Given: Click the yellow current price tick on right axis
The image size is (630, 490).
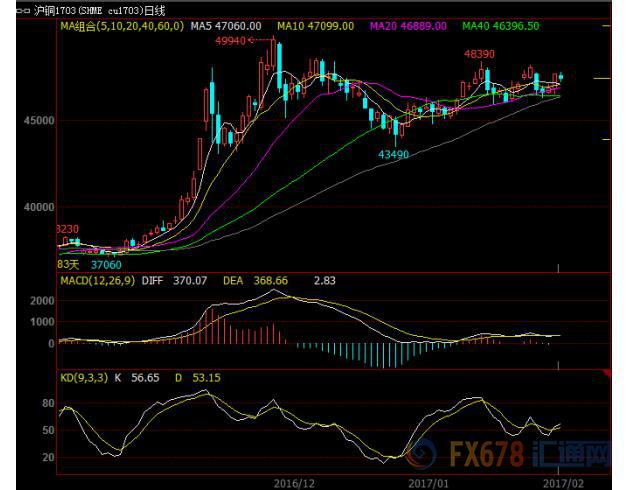Looking at the screenshot, I should tap(601, 77).
